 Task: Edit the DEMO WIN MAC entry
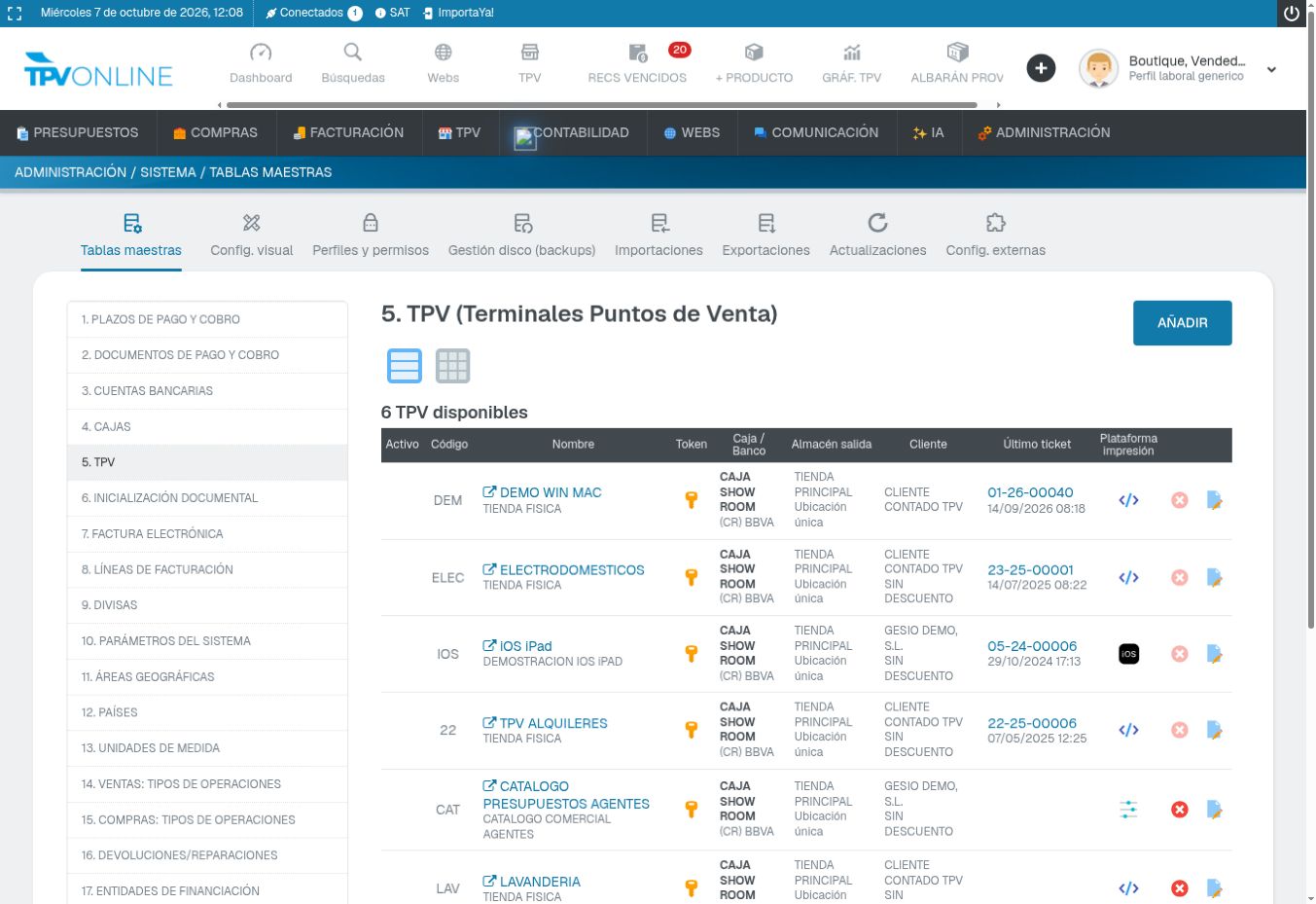[x=1214, y=500]
